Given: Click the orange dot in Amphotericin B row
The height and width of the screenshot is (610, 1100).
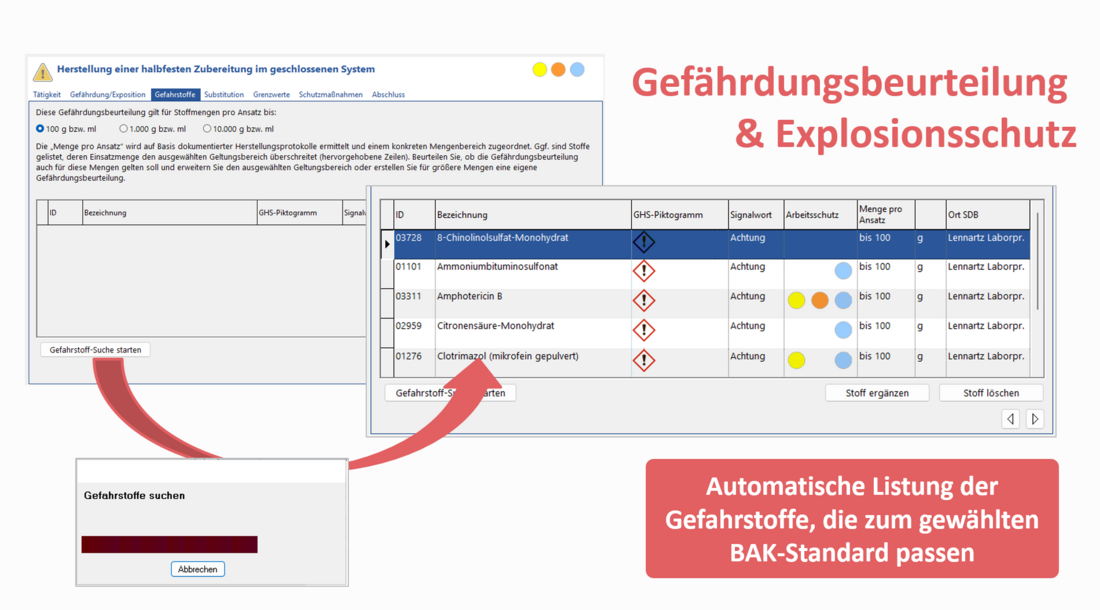Looking at the screenshot, I should tap(820, 300).
